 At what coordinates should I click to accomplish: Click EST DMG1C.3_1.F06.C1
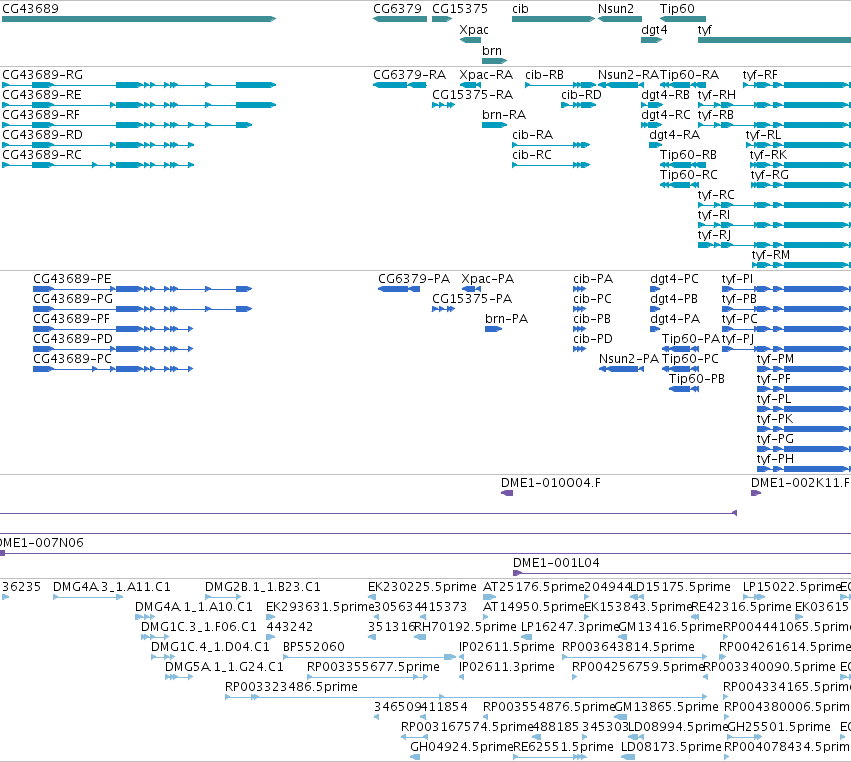(x=155, y=637)
